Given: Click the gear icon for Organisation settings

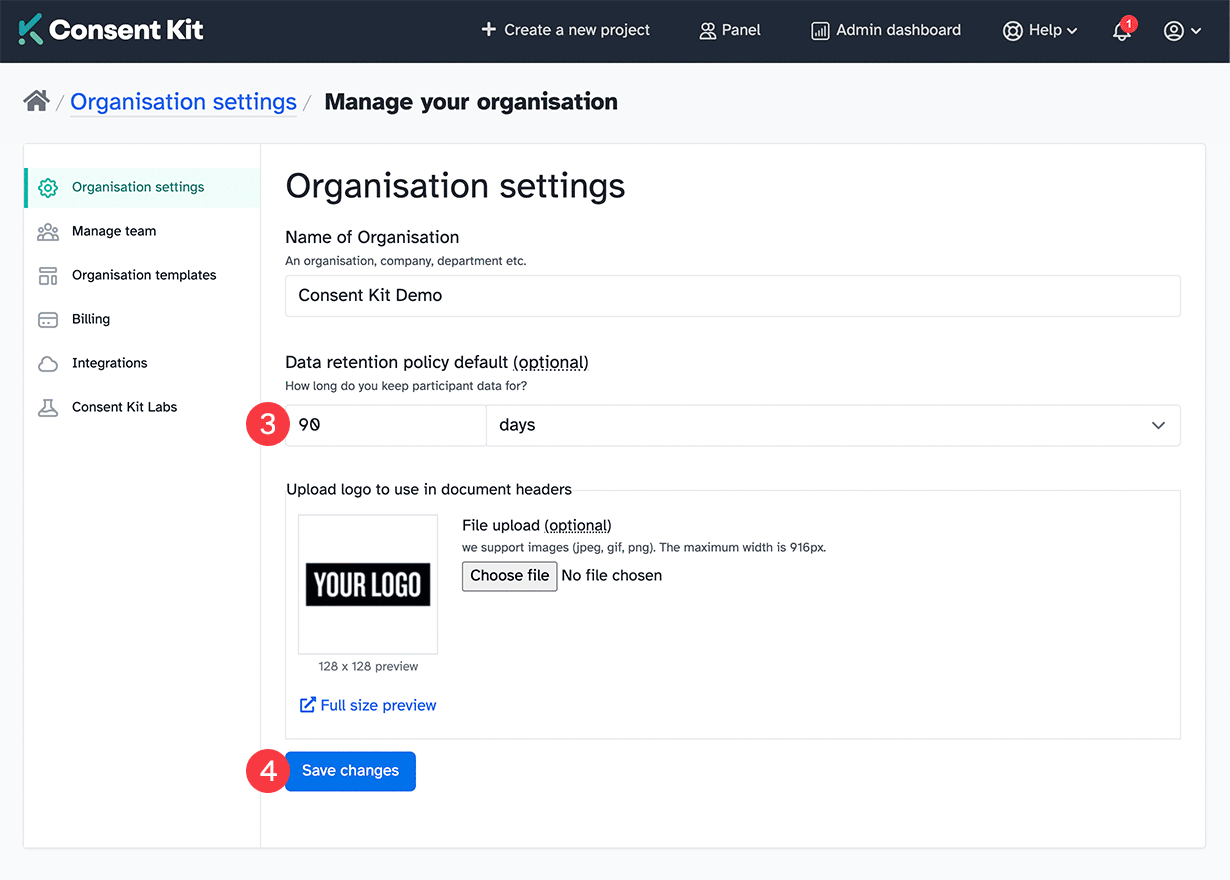Looking at the screenshot, I should 48,188.
